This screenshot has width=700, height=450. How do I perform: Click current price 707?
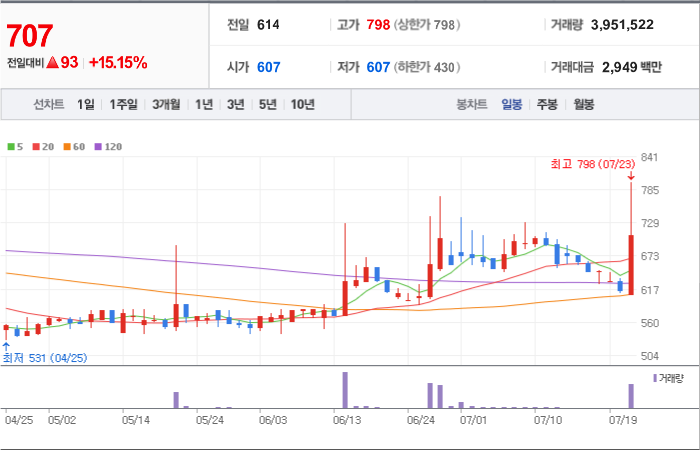[30, 36]
